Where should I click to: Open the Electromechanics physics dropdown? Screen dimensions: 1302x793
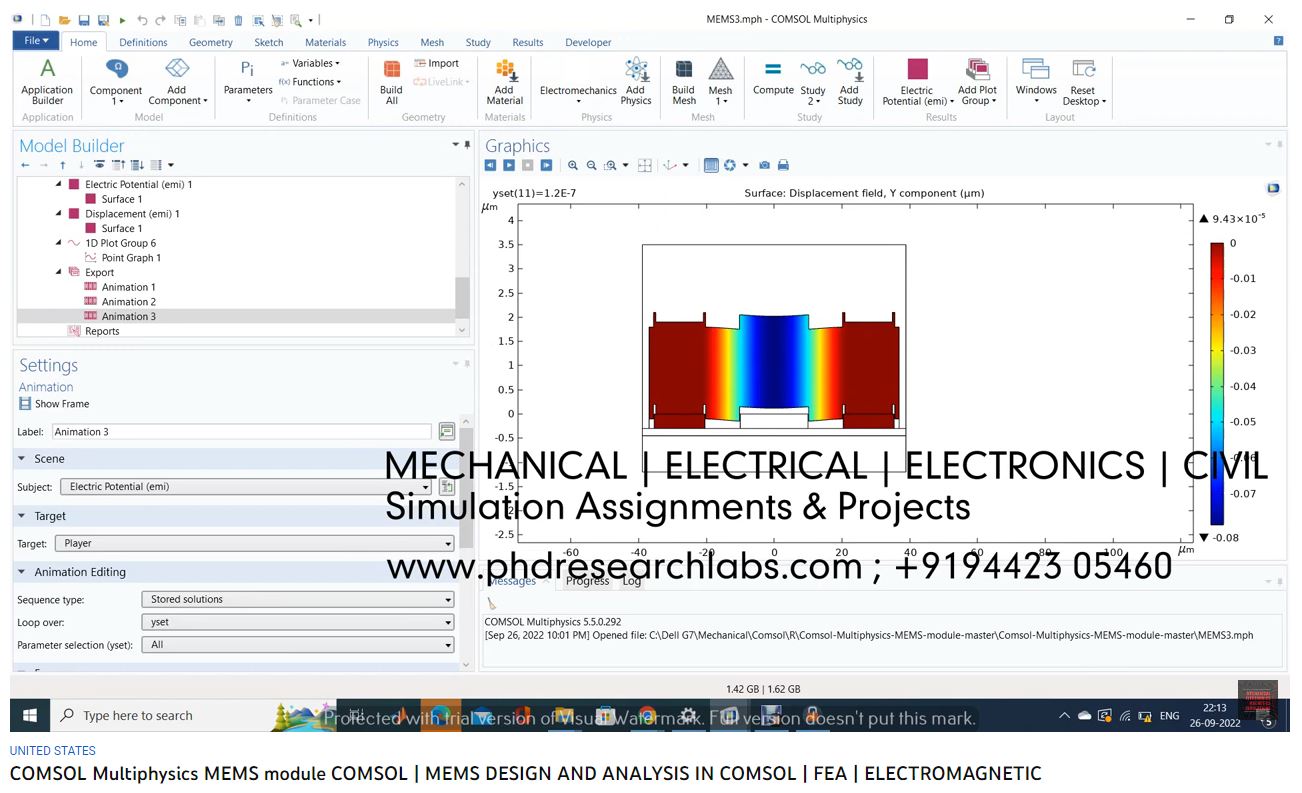[x=578, y=94]
